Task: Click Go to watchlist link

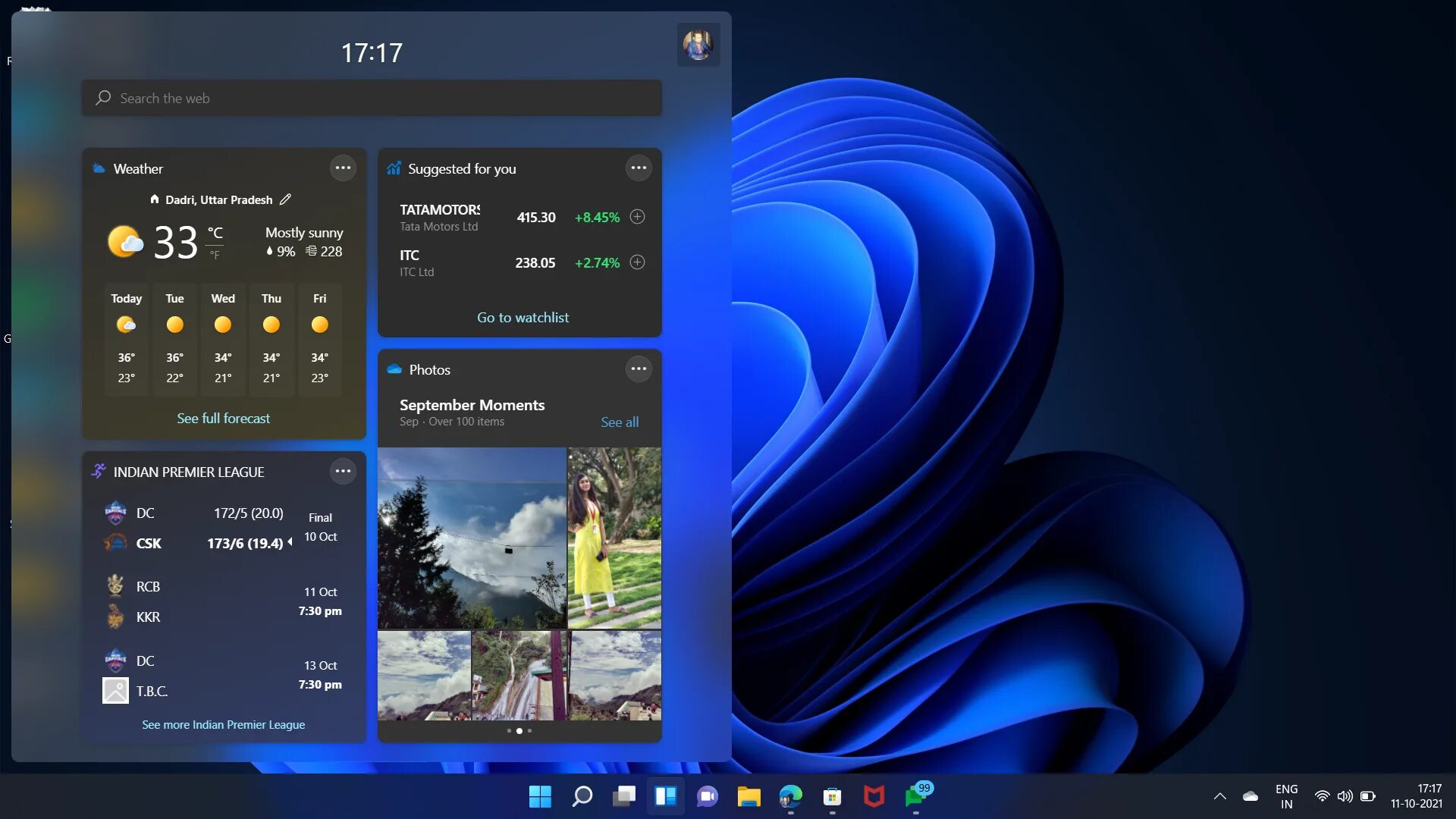Action: (x=522, y=317)
